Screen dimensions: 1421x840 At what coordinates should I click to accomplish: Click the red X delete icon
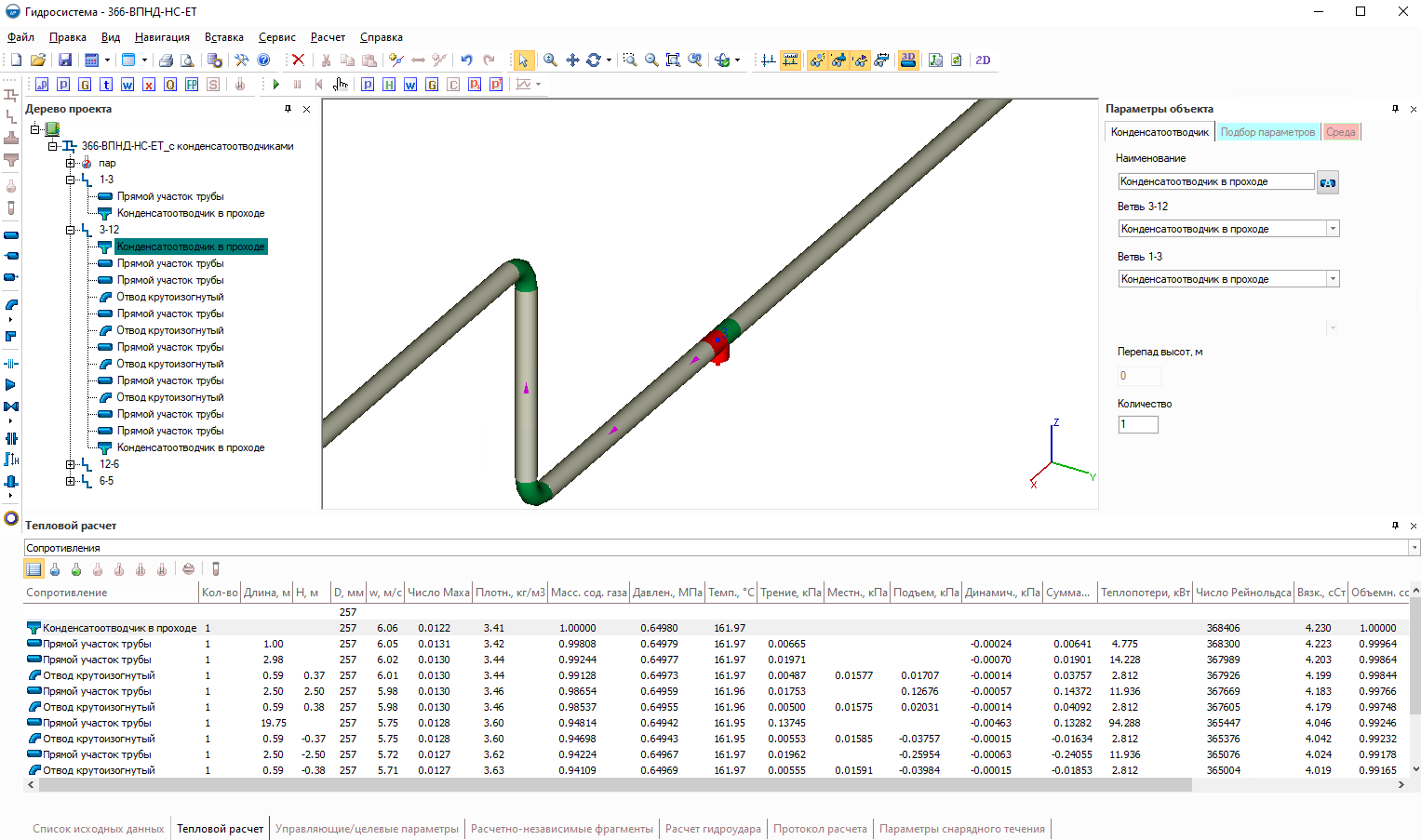coord(298,60)
